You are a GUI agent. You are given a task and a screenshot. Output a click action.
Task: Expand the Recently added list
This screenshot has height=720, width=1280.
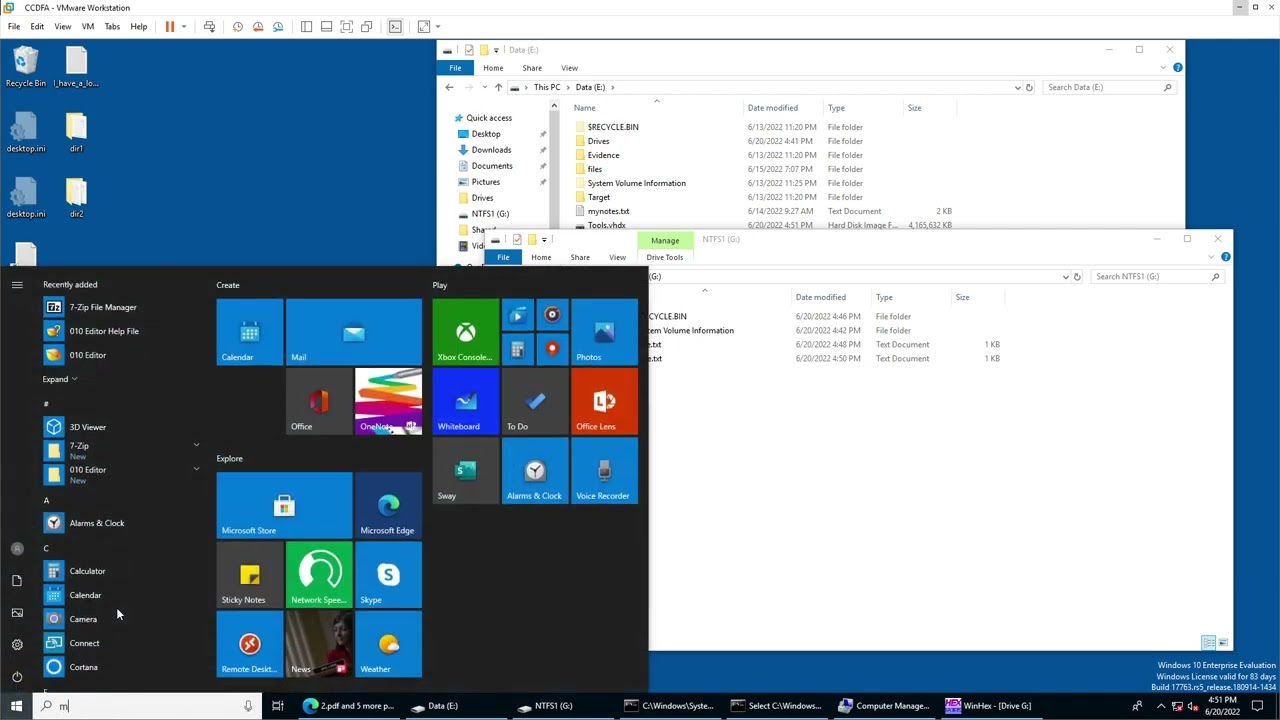click(x=60, y=379)
